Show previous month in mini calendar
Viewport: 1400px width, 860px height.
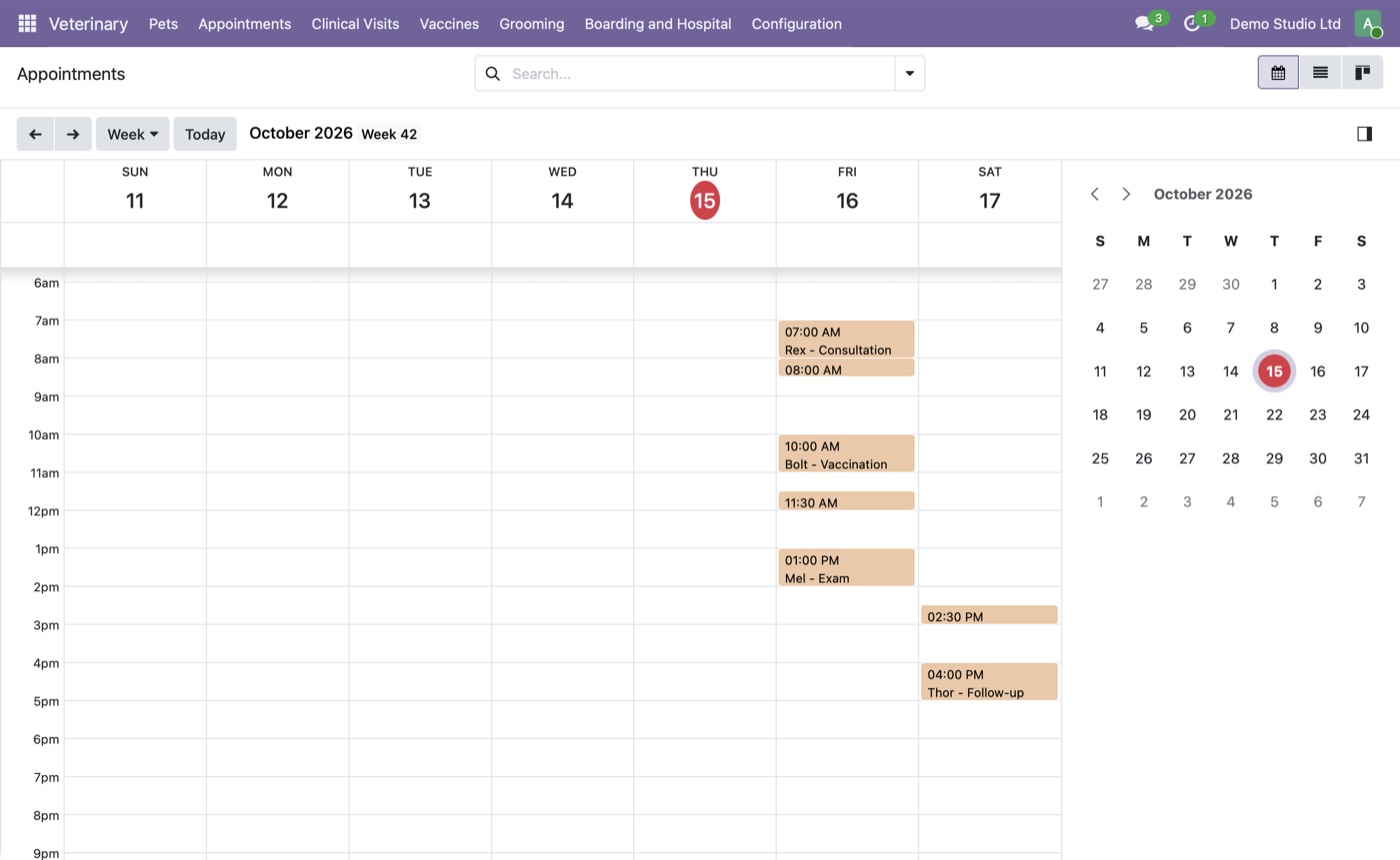click(x=1095, y=194)
